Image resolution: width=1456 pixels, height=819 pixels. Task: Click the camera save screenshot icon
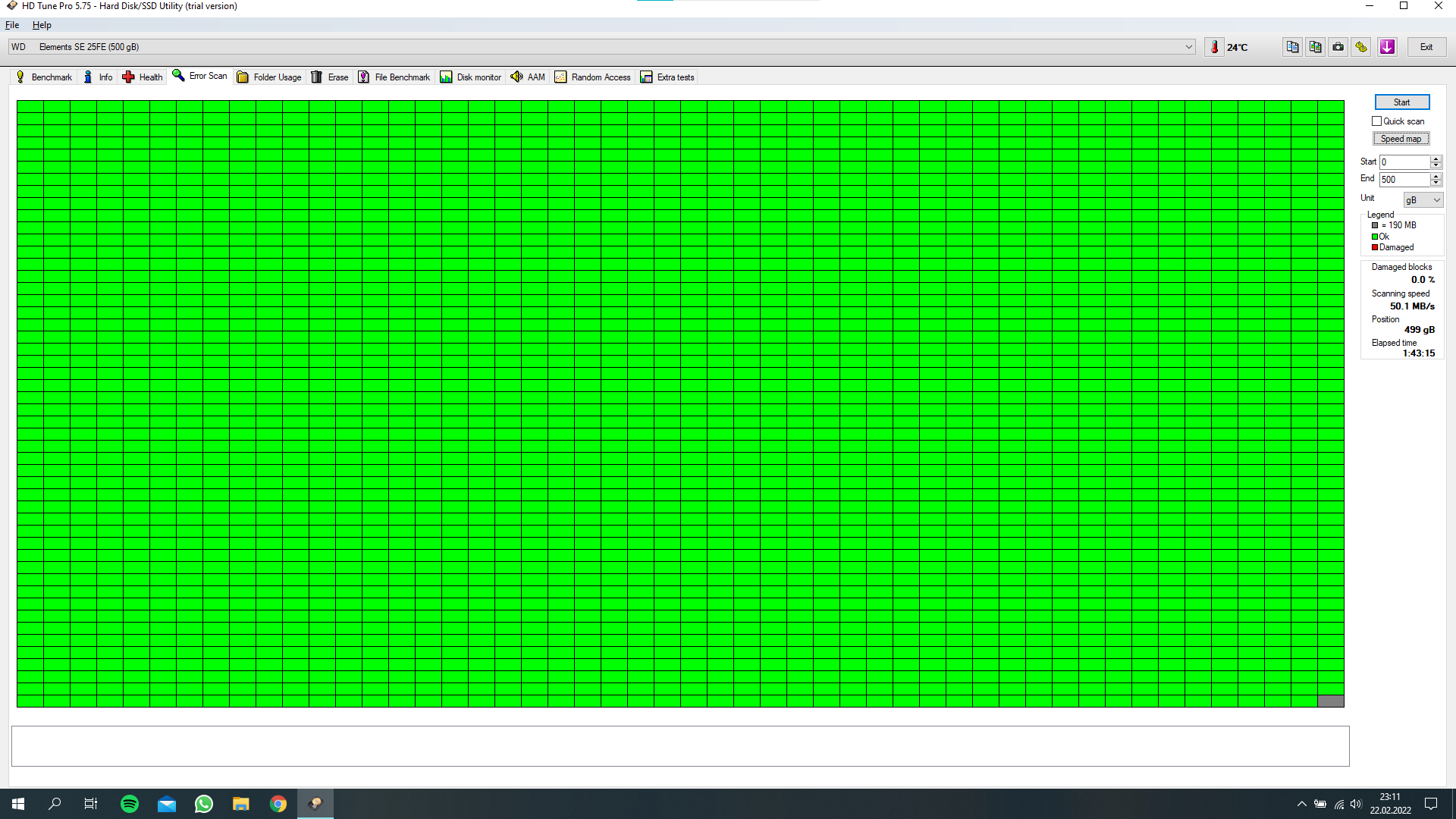tap(1338, 47)
